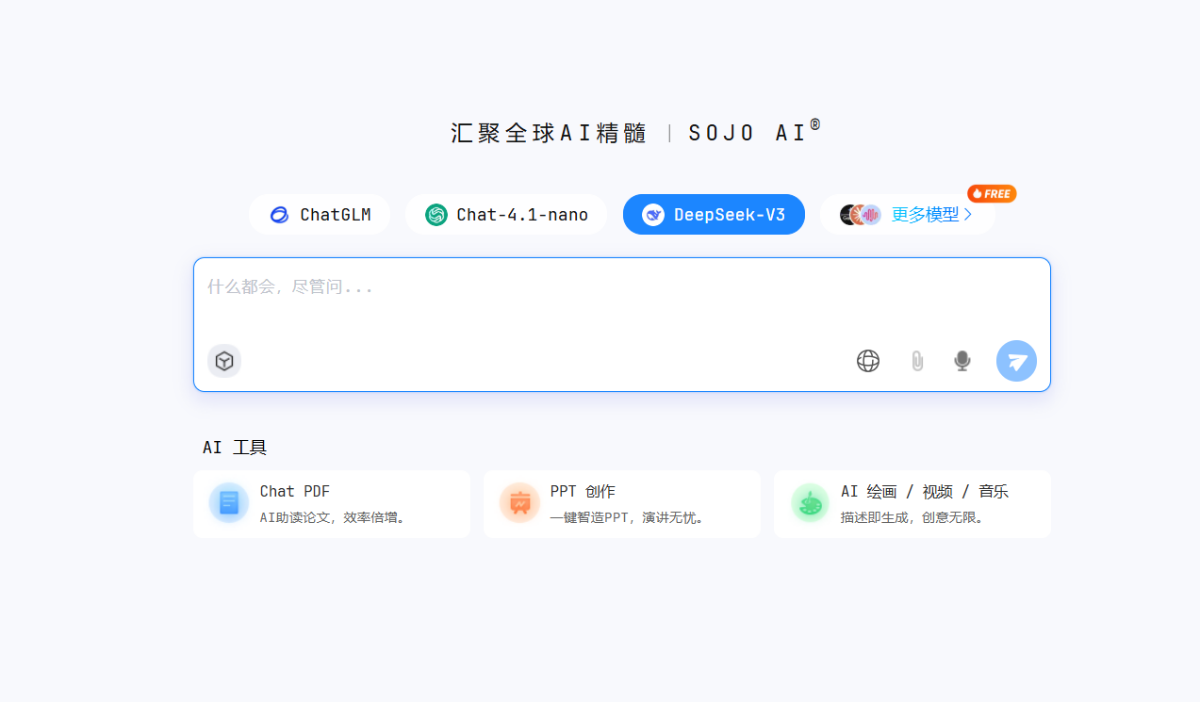Toggle web search globe icon

868,361
